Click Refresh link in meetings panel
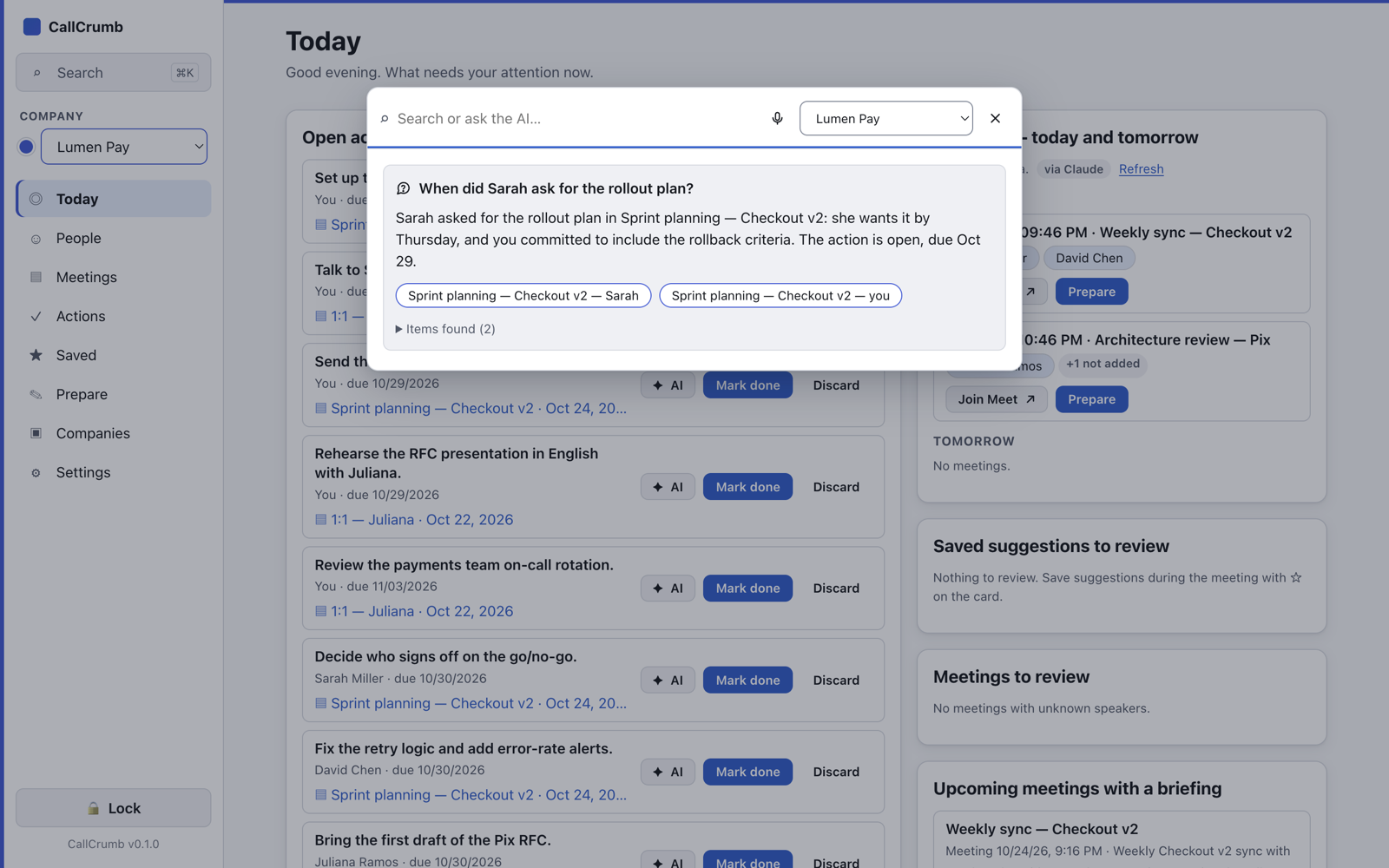 (x=1141, y=169)
